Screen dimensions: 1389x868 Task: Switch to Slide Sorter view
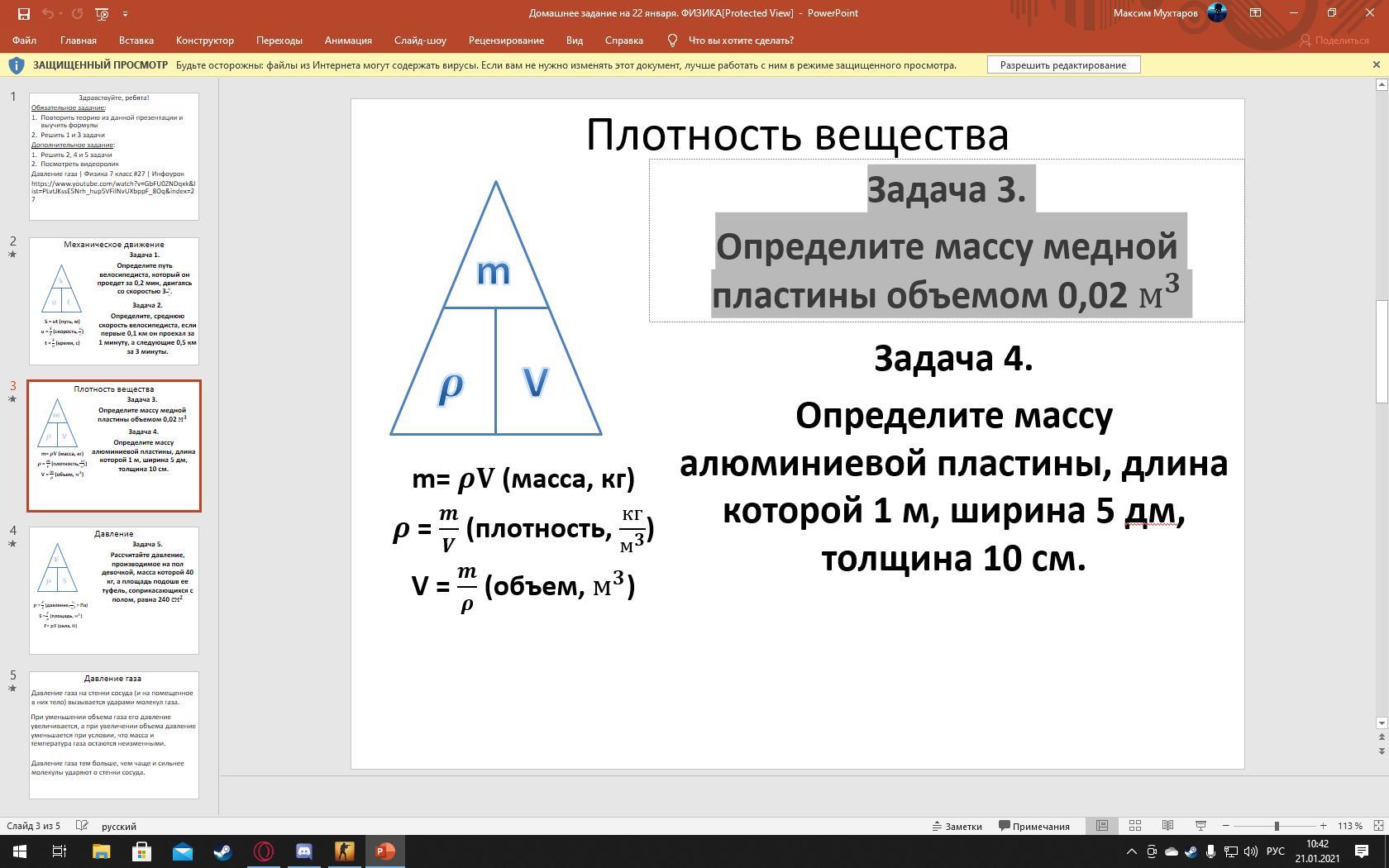pos(1135,826)
